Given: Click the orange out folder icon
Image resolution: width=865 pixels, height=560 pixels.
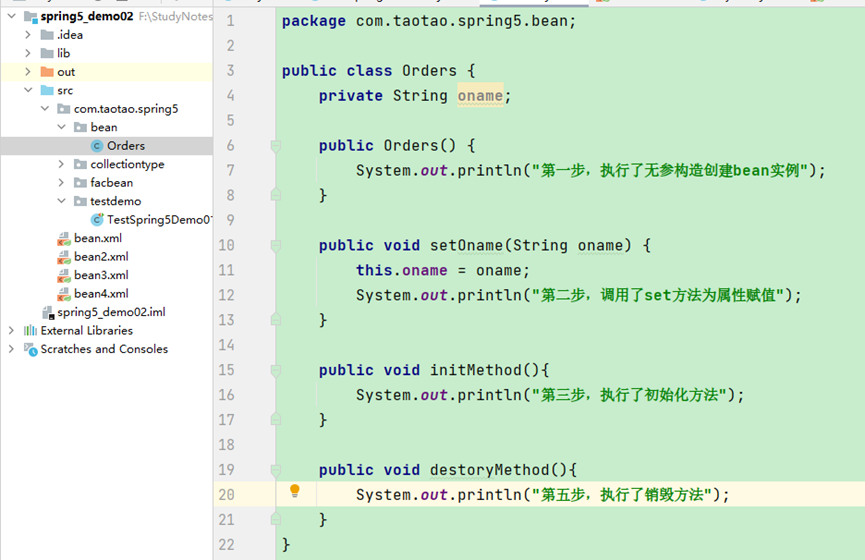Looking at the screenshot, I should point(47,72).
